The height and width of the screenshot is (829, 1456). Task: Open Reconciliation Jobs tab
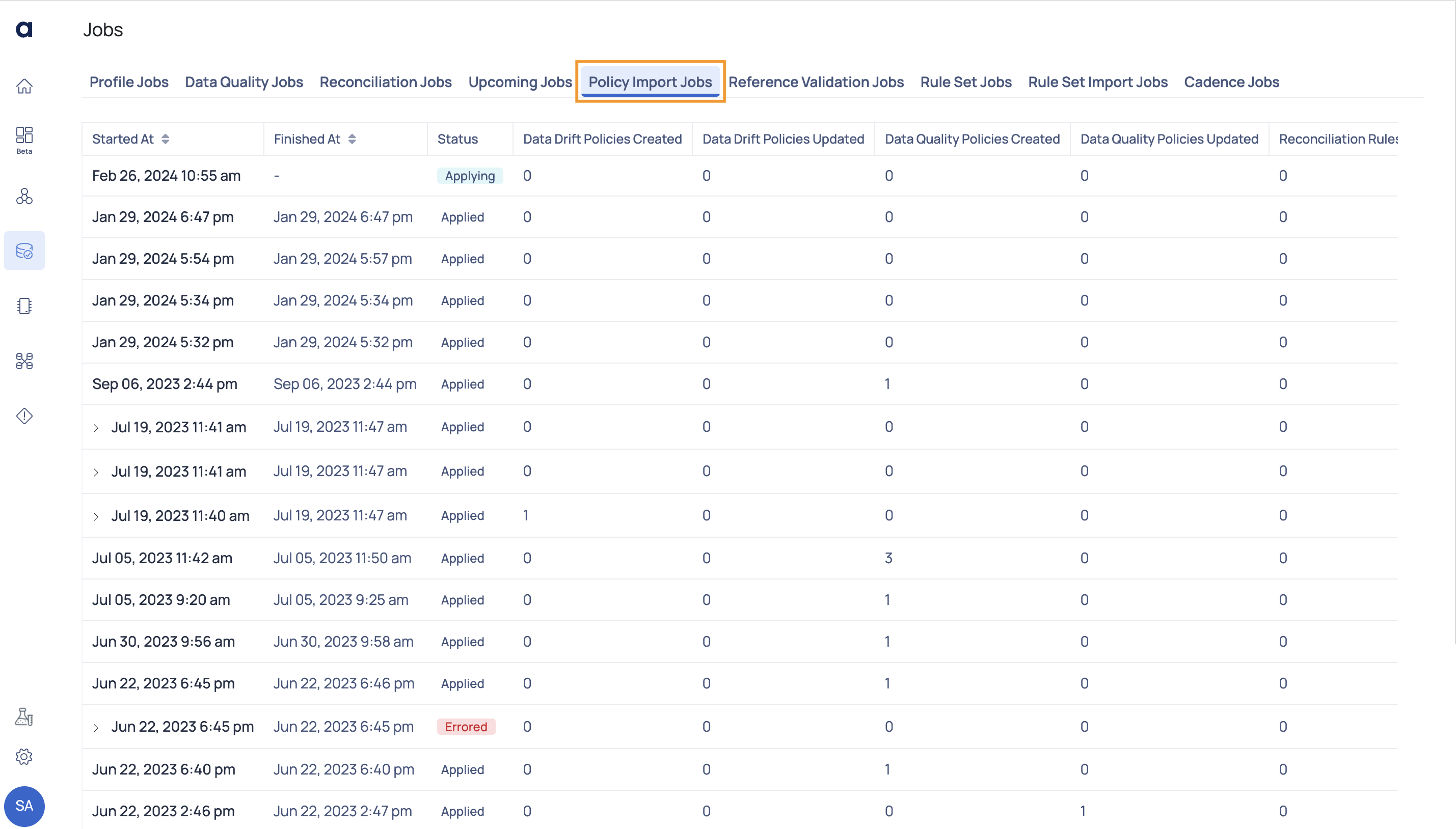pos(386,82)
